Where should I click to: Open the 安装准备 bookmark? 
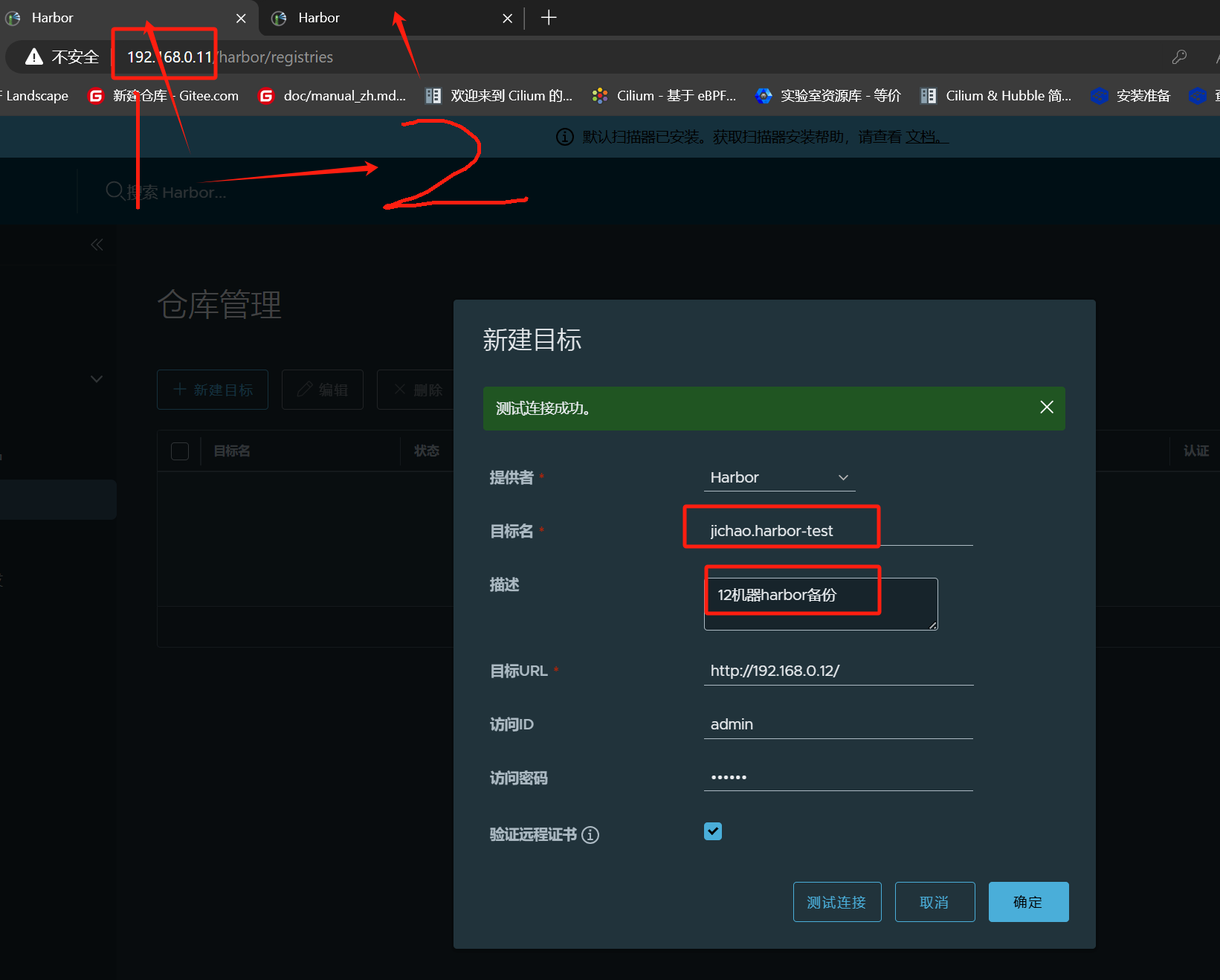[x=1131, y=96]
